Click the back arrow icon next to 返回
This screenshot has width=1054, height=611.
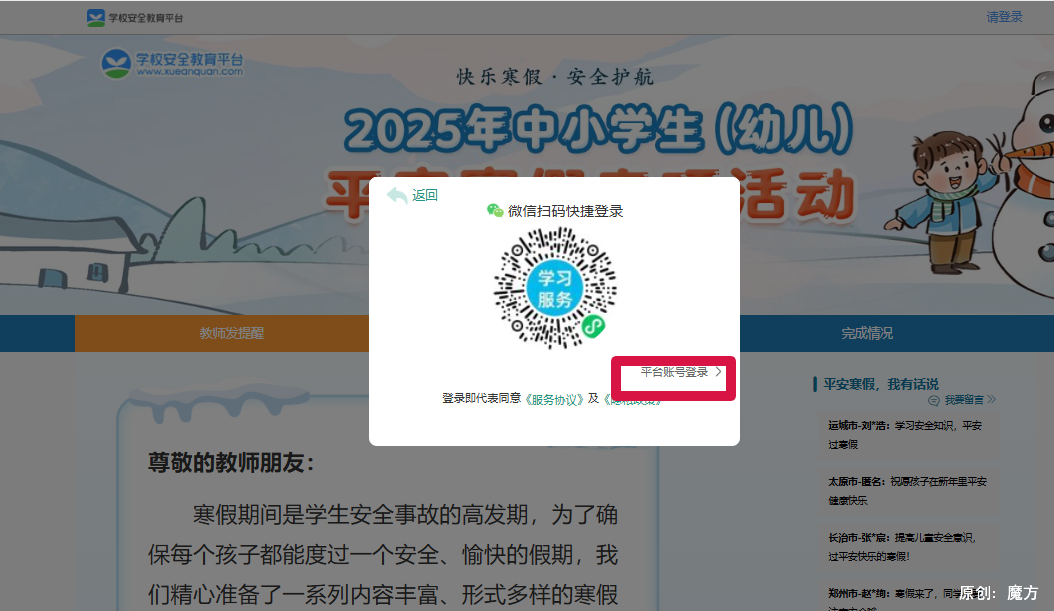398,195
